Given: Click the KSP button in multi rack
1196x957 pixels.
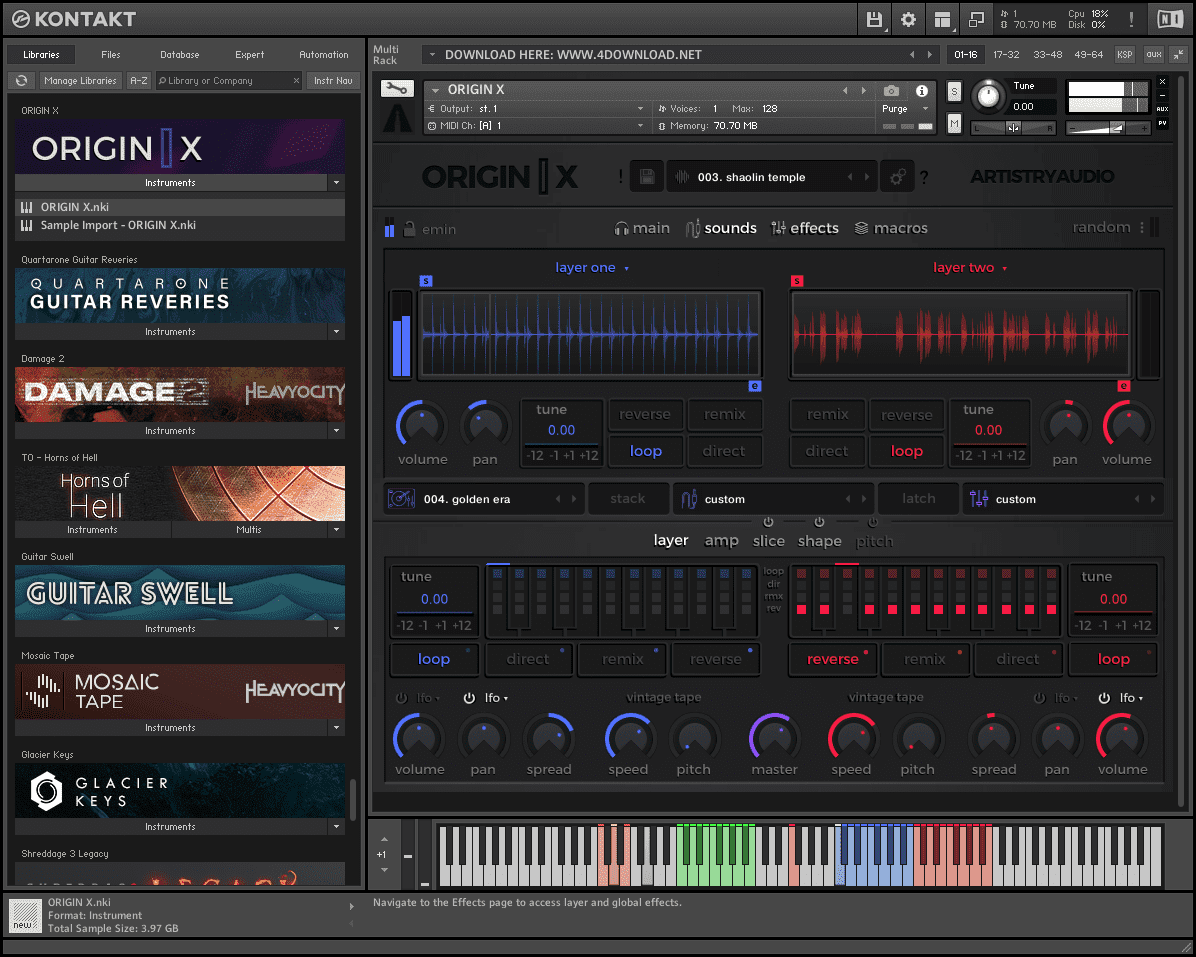Looking at the screenshot, I should pyautogui.click(x=1124, y=54).
